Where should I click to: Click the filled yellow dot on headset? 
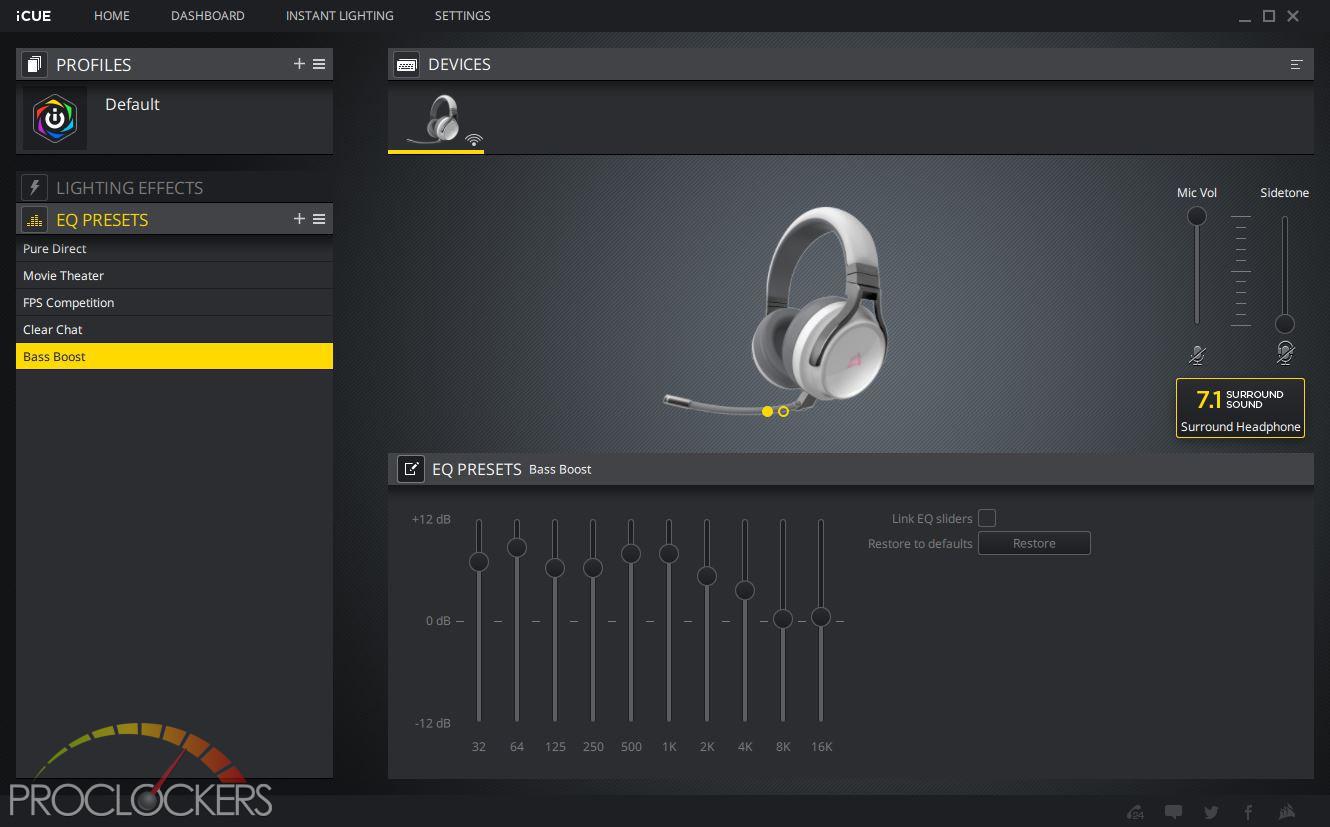pyautogui.click(x=767, y=411)
